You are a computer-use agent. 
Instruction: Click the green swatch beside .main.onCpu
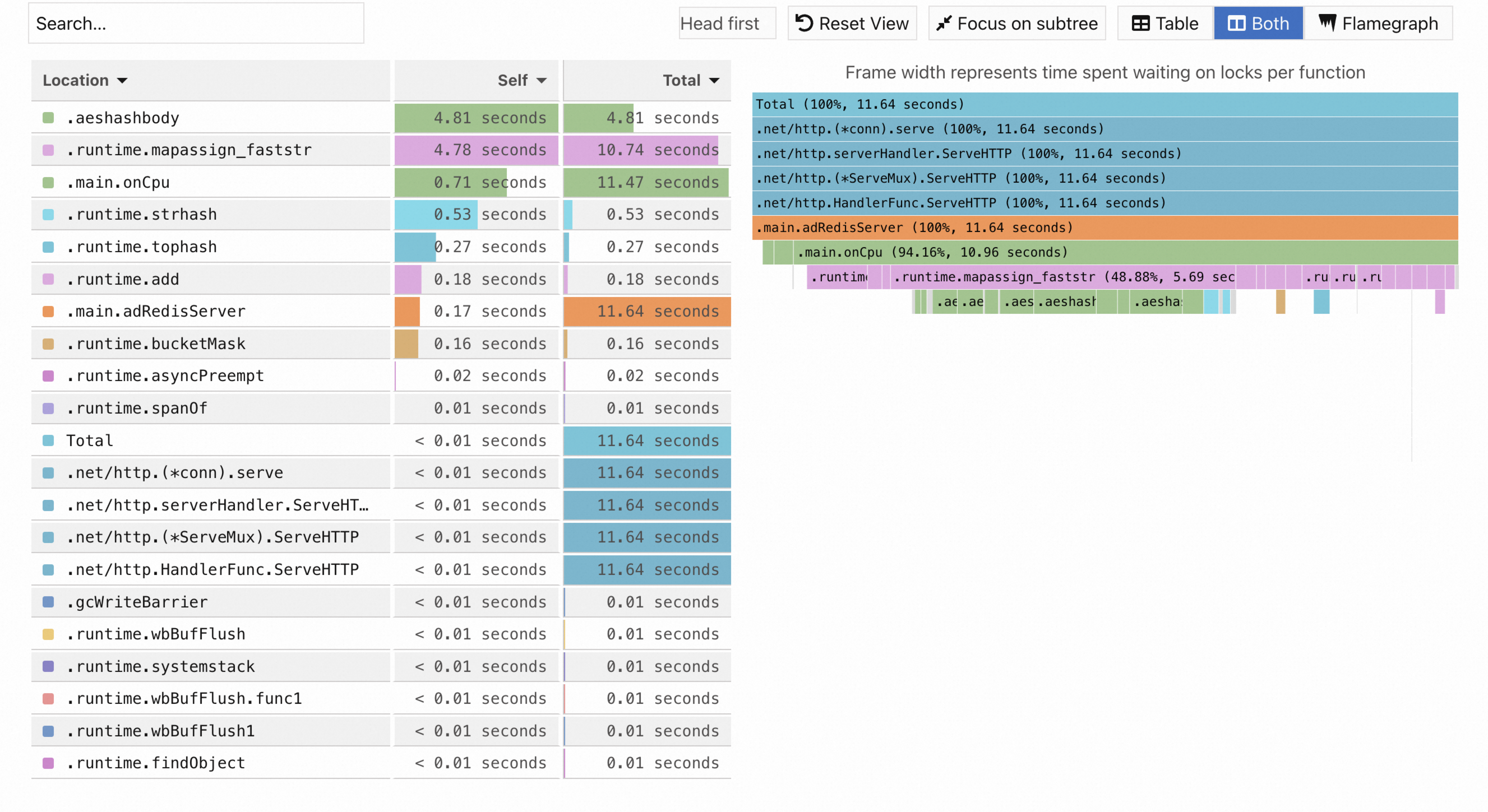coord(48,182)
